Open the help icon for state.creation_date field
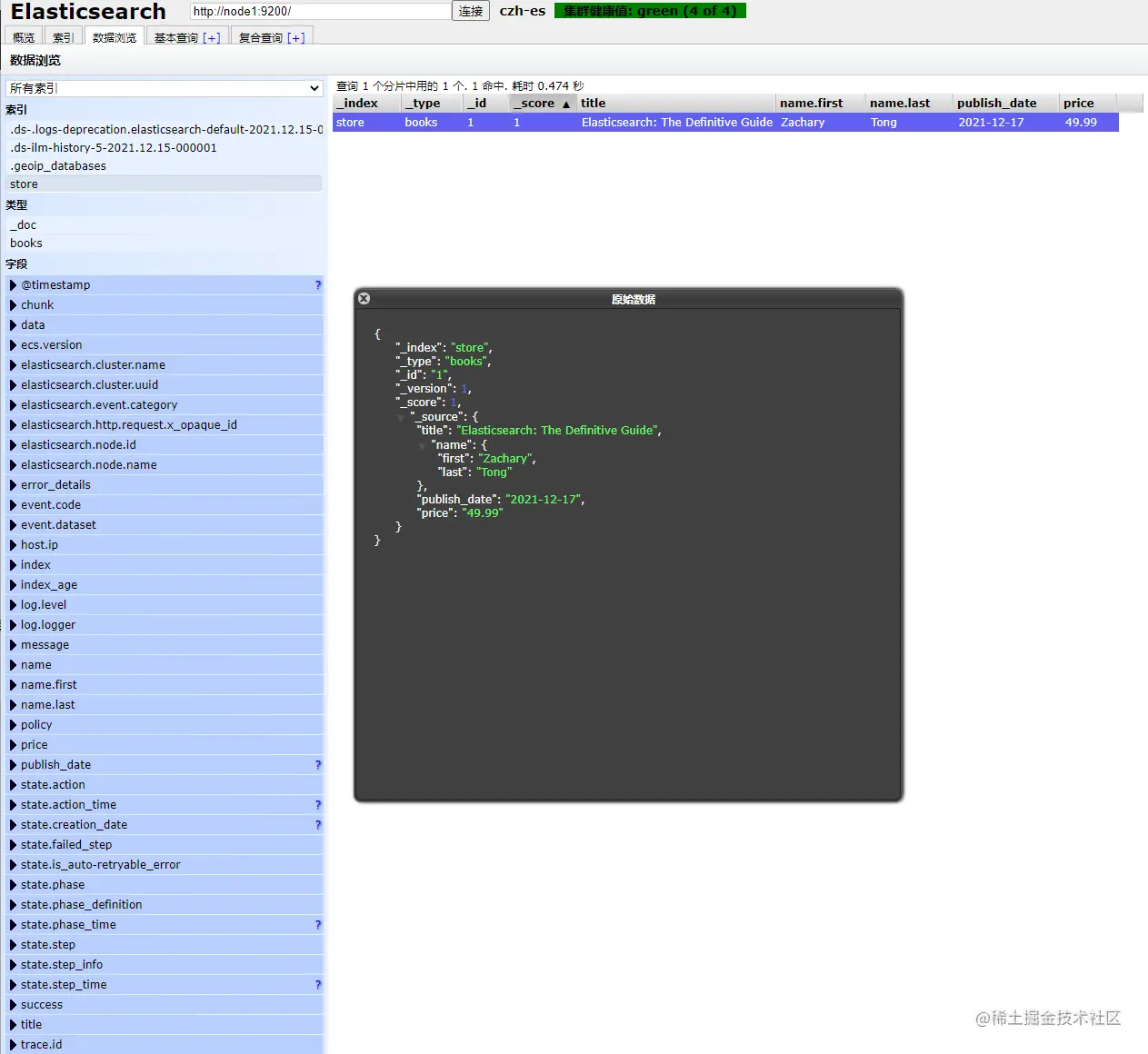Screen dimensions: 1148x1054 click(318, 825)
